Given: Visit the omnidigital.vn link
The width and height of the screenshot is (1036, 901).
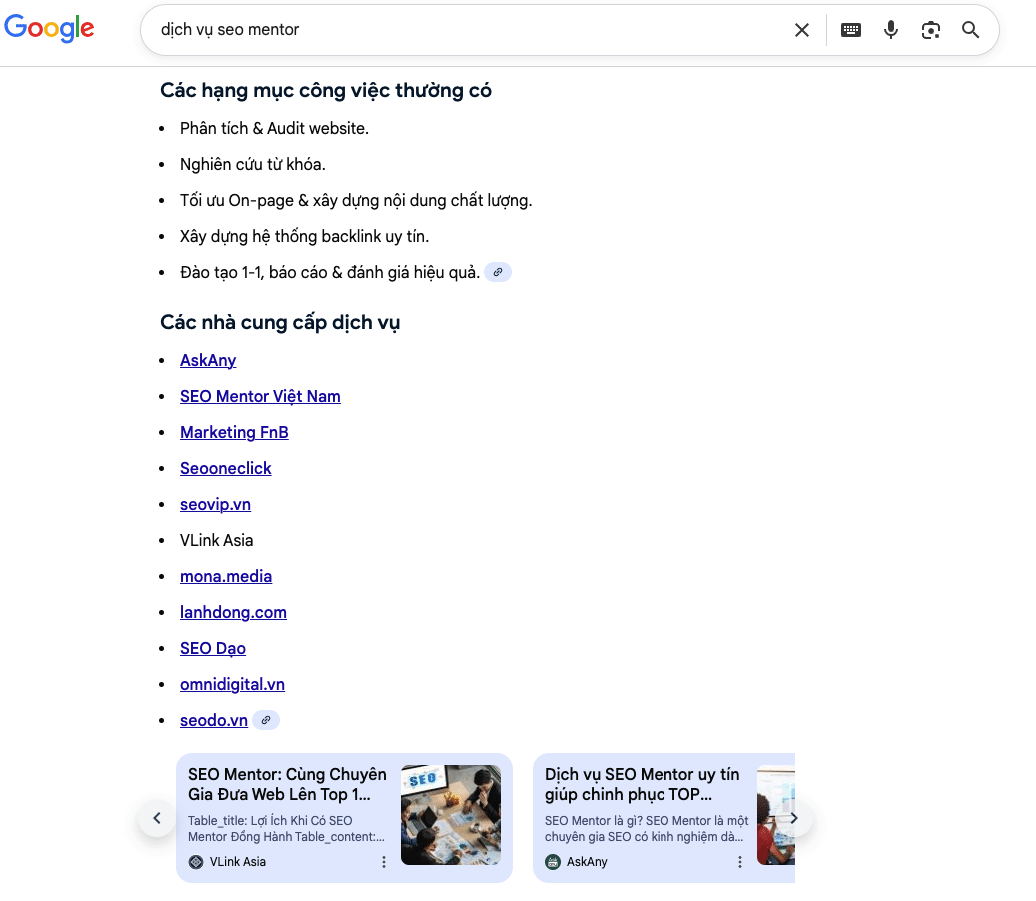Looking at the screenshot, I should pos(233,684).
